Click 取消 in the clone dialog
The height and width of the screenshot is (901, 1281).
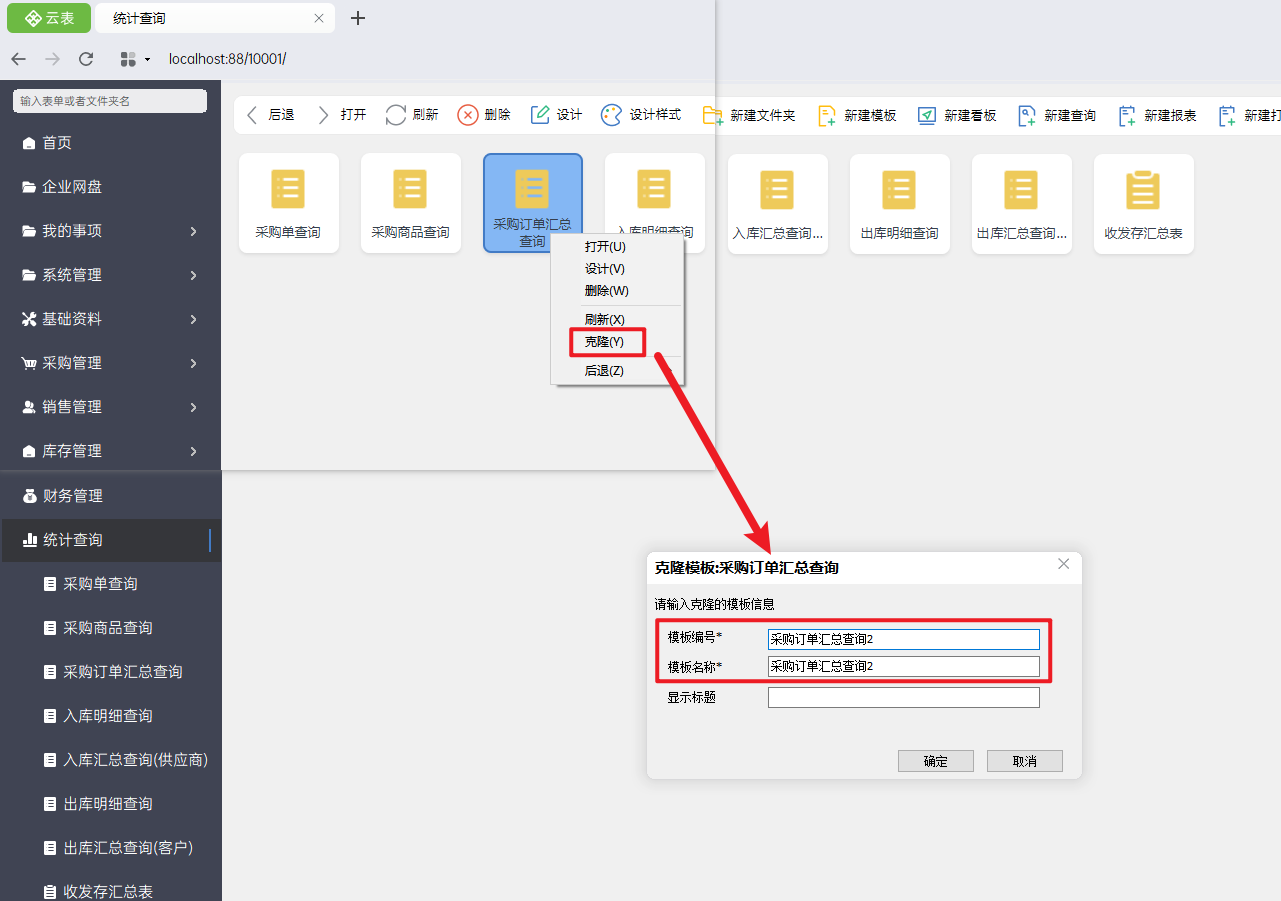point(1025,761)
